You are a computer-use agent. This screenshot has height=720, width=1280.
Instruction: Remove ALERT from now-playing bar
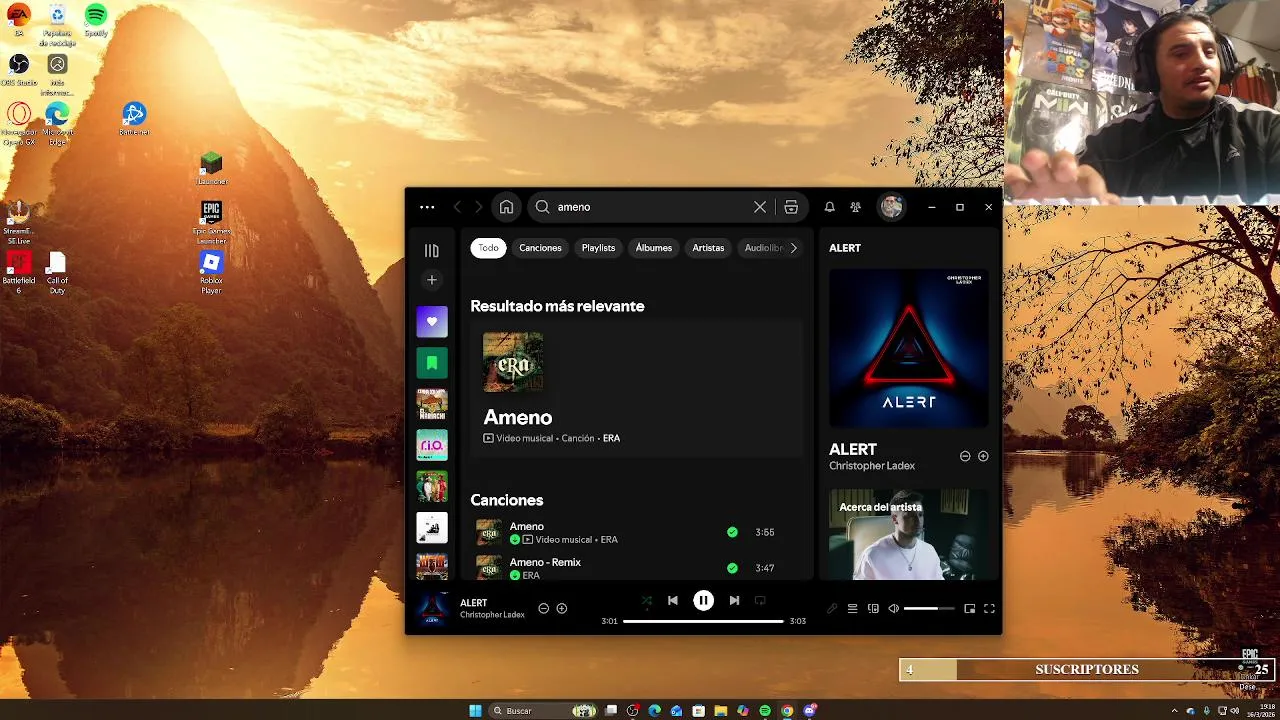543,608
